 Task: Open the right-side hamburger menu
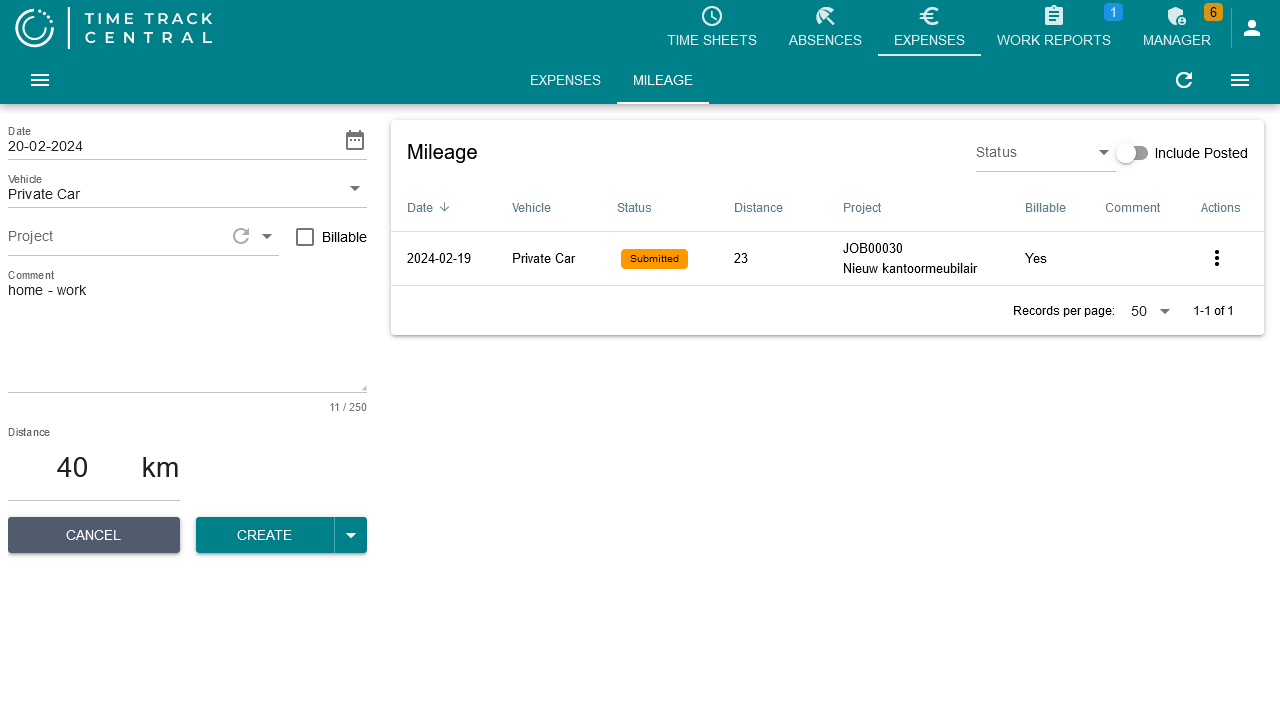click(1240, 80)
